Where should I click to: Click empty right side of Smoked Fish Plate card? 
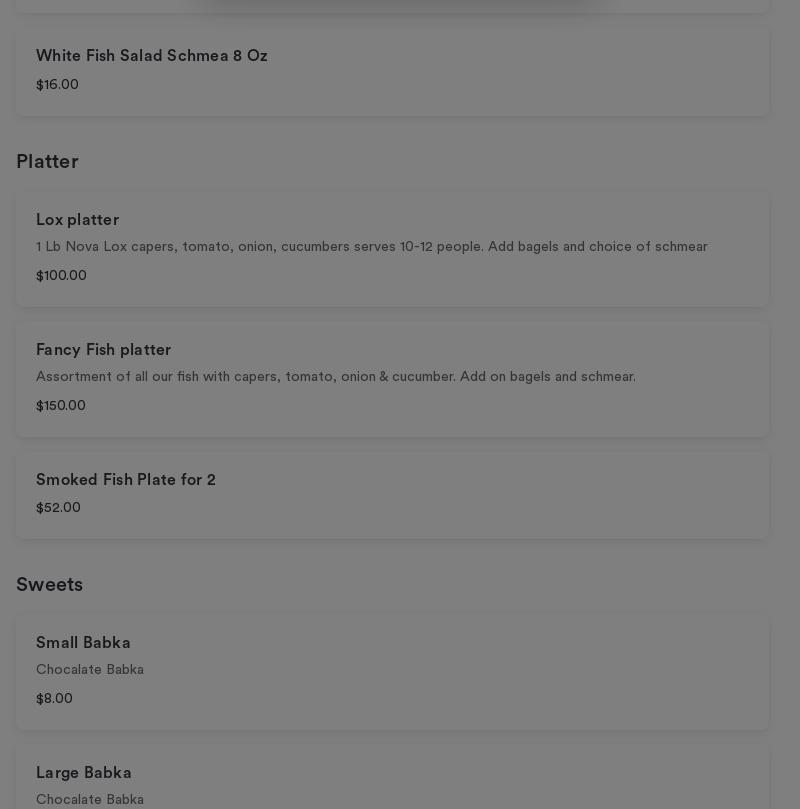point(600,495)
